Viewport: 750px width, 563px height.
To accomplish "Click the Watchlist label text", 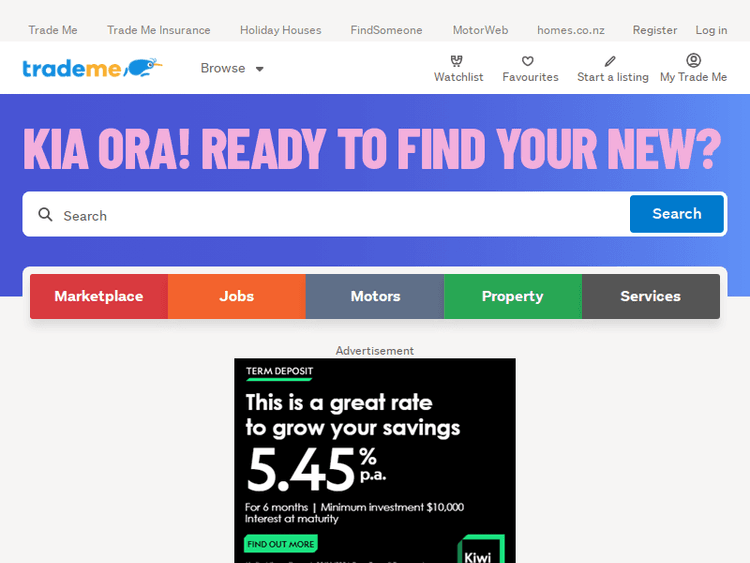I will tap(458, 77).
